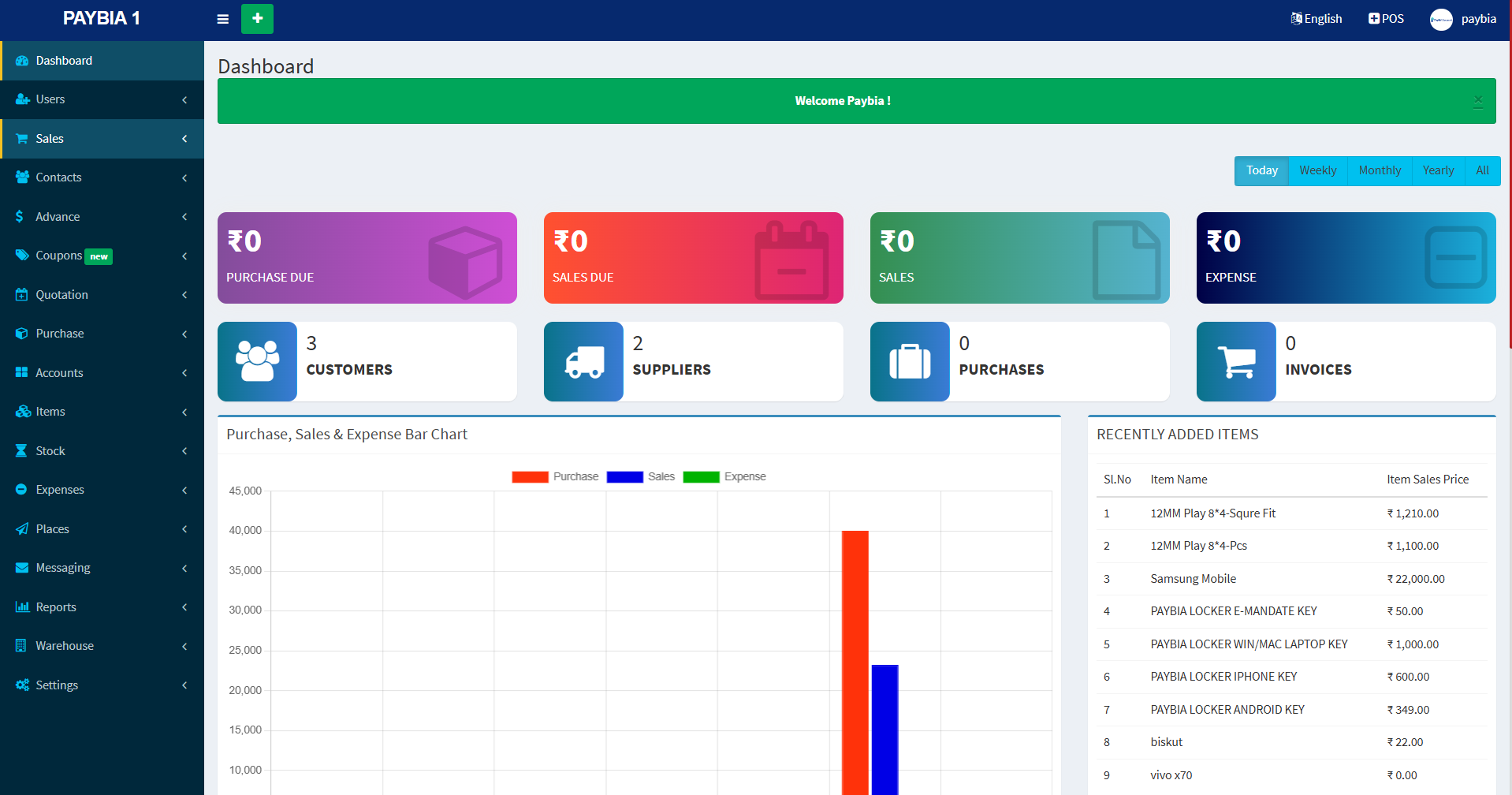Toggle Expense series in chart legend
The image size is (1512, 795).
[724, 476]
